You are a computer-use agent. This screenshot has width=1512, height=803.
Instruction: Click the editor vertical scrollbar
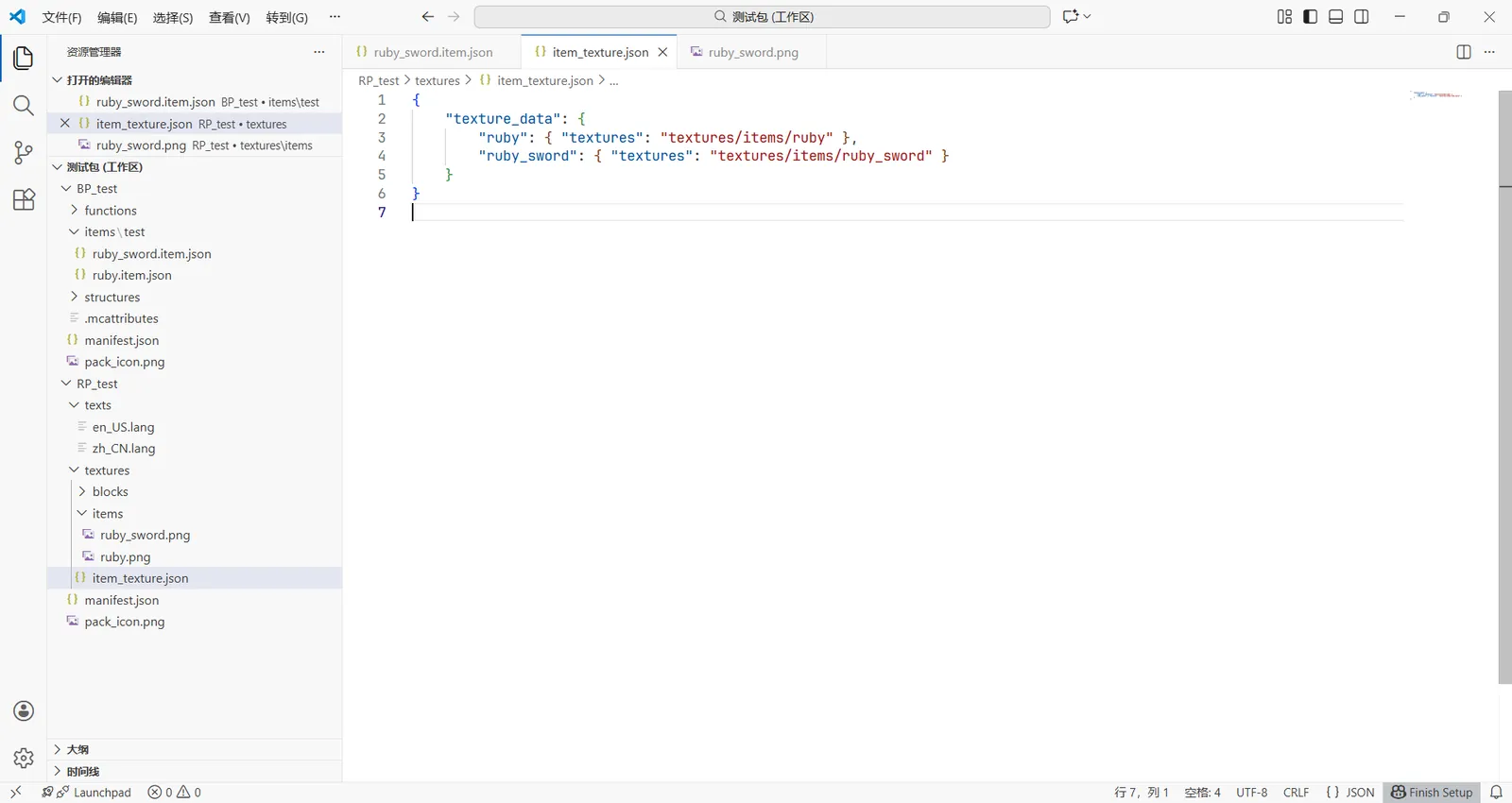pyautogui.click(x=1504, y=387)
